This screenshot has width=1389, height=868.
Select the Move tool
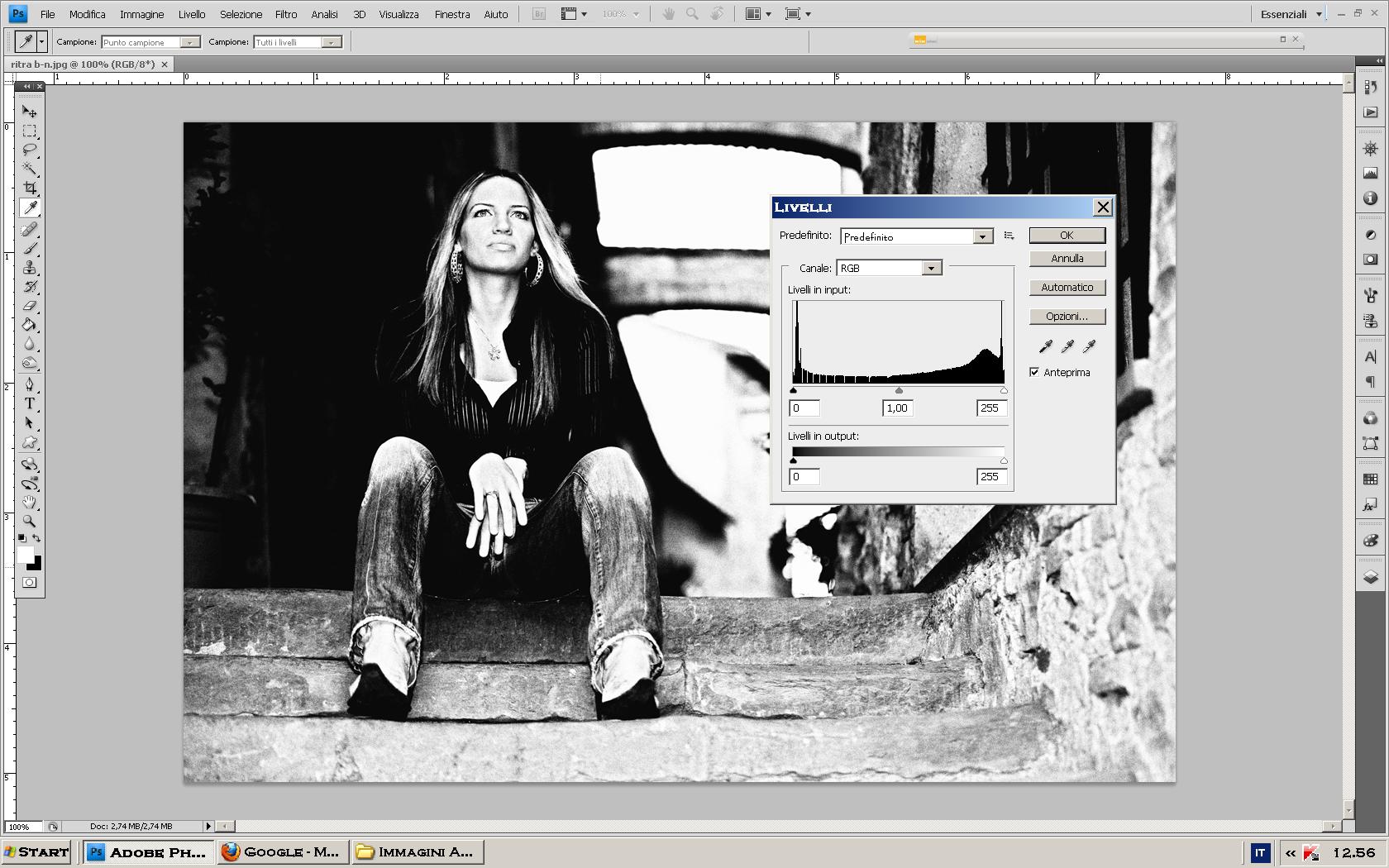(30, 112)
